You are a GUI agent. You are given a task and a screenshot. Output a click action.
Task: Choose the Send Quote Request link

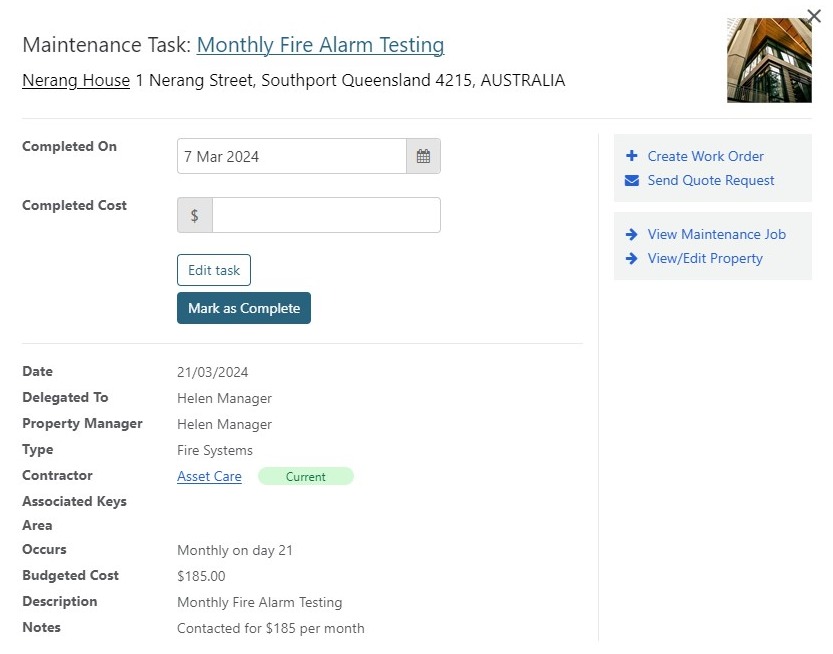click(710, 181)
